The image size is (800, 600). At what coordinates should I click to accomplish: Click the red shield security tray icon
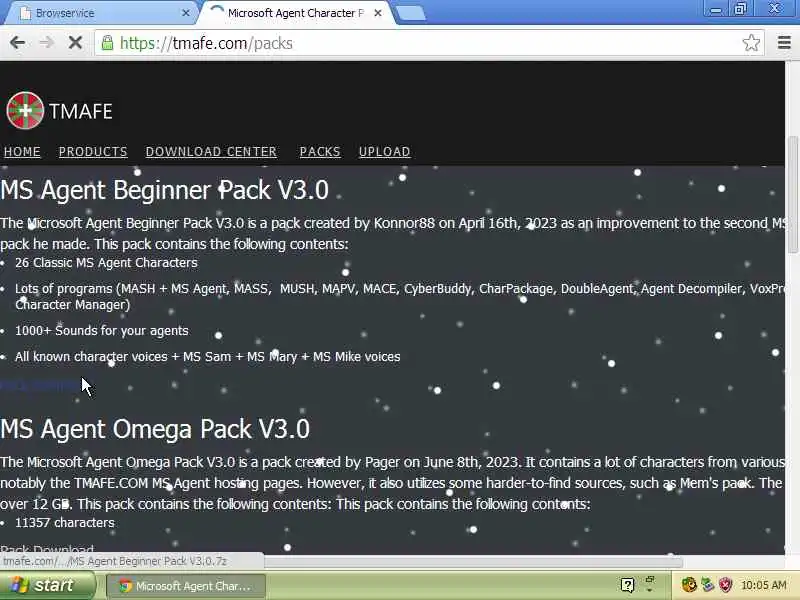[725, 585]
